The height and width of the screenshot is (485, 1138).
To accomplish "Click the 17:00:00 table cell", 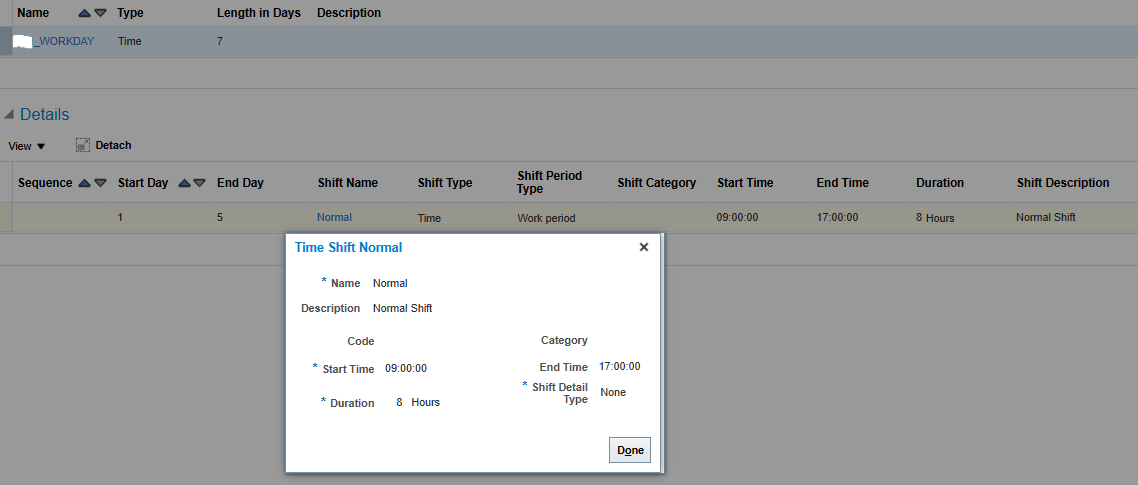I will [837, 217].
